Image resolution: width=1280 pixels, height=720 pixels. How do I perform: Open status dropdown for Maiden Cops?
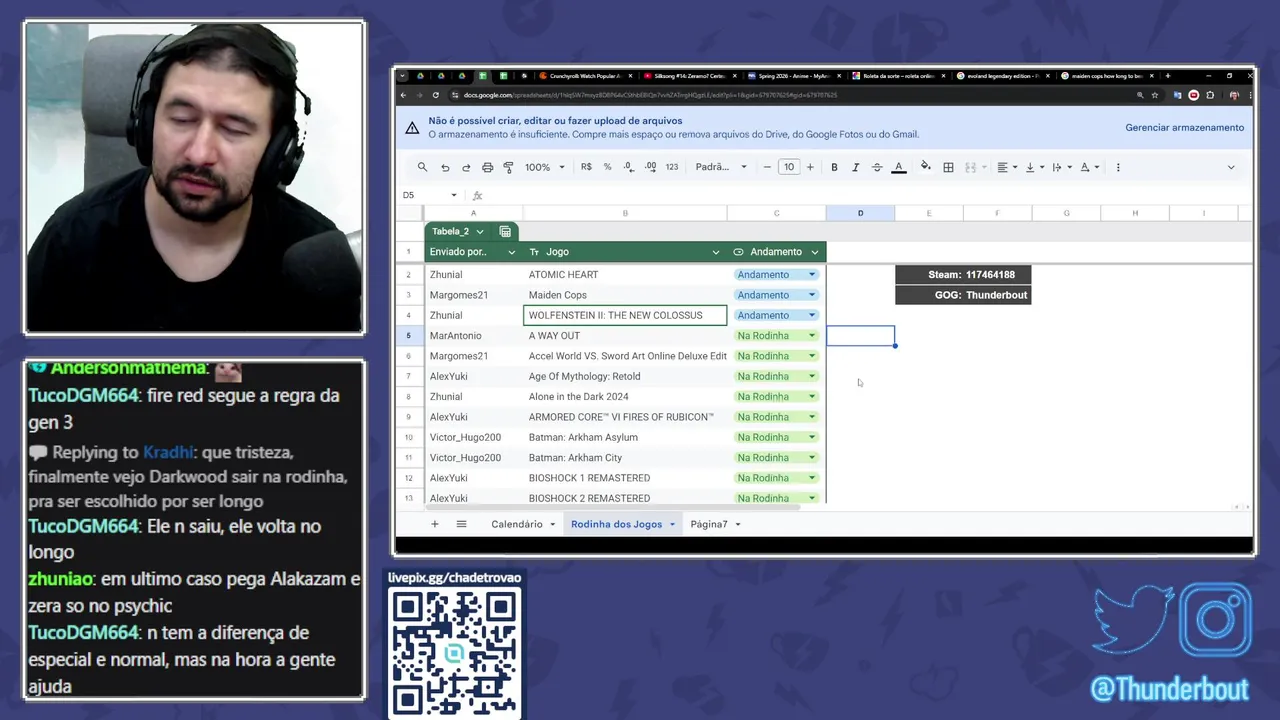812,295
